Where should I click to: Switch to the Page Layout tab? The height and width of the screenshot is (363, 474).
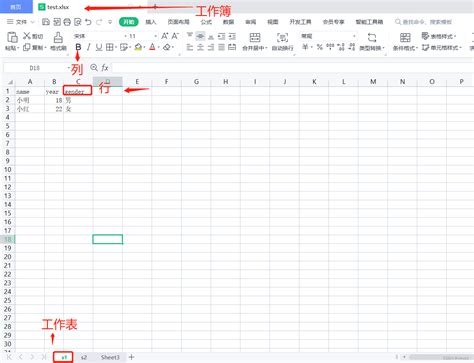click(178, 22)
